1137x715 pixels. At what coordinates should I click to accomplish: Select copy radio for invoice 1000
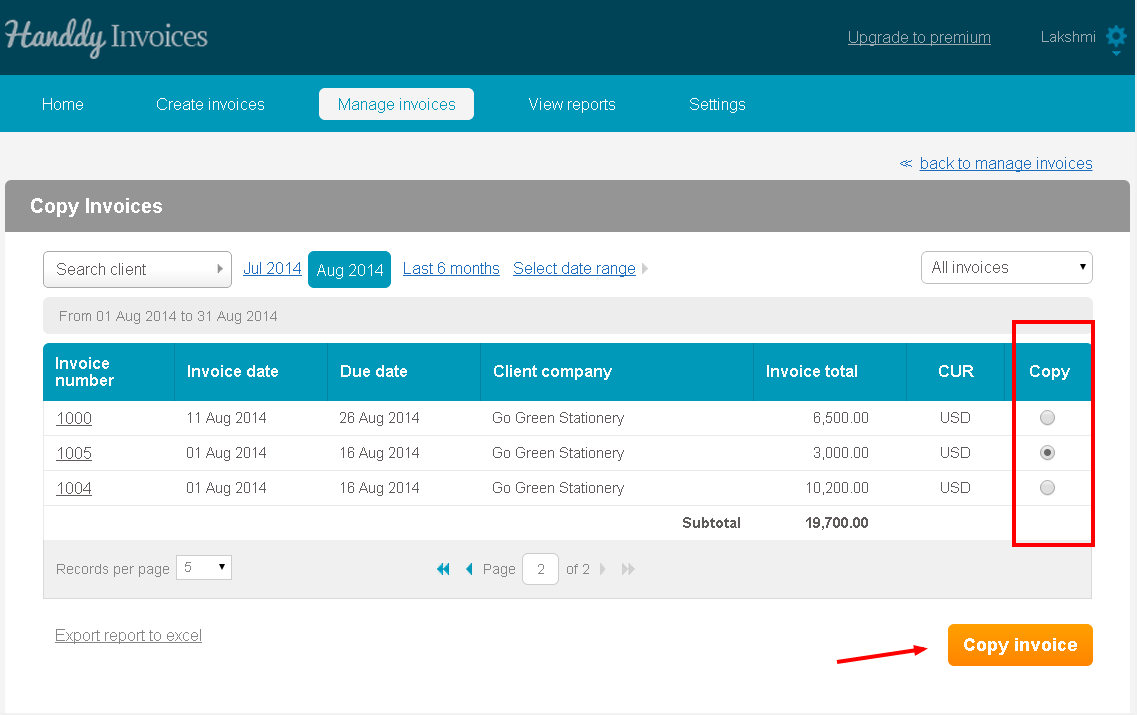pyautogui.click(x=1047, y=418)
